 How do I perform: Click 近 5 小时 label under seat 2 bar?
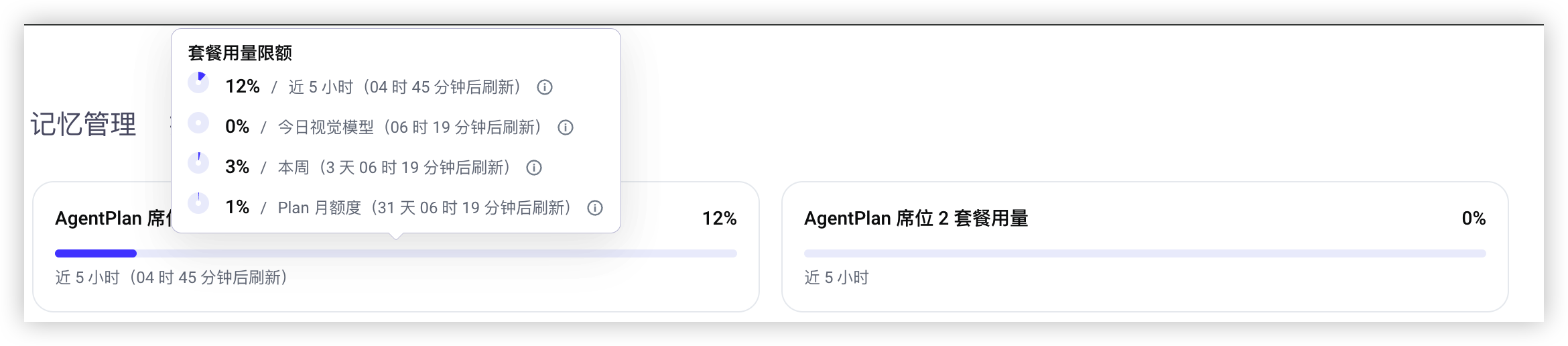tap(836, 278)
